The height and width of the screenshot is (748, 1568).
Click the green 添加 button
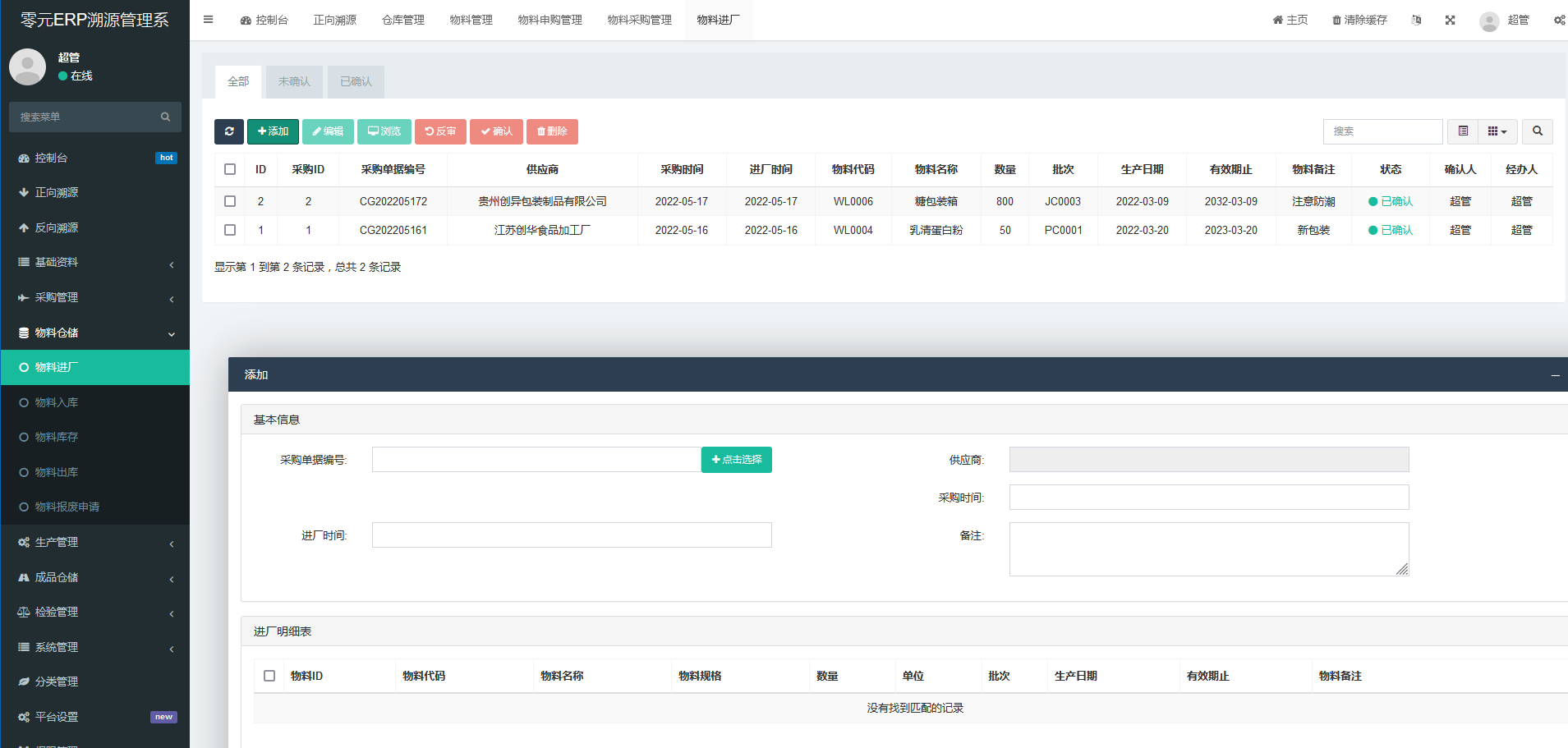point(273,131)
